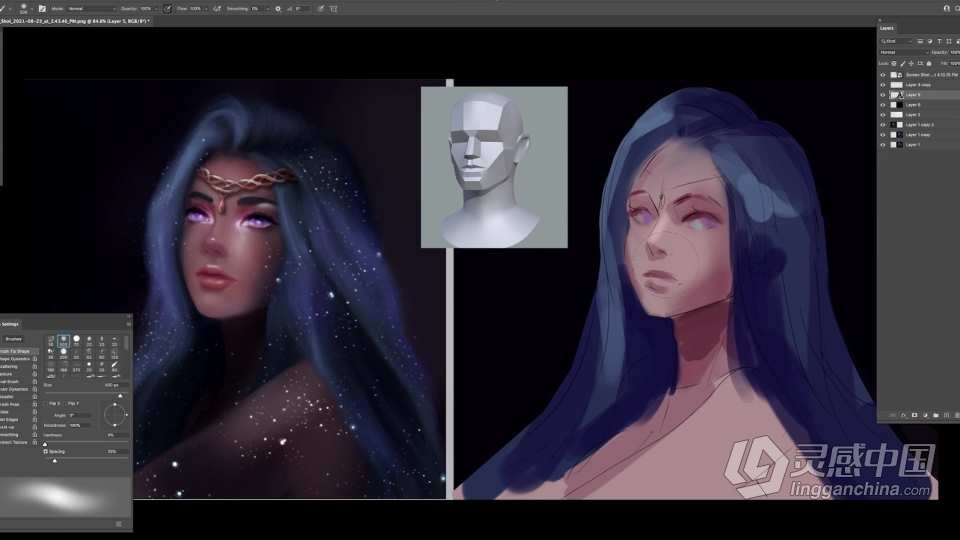This screenshot has height=540, width=960.
Task: Open Dual Brush settings
Action: 9,381
